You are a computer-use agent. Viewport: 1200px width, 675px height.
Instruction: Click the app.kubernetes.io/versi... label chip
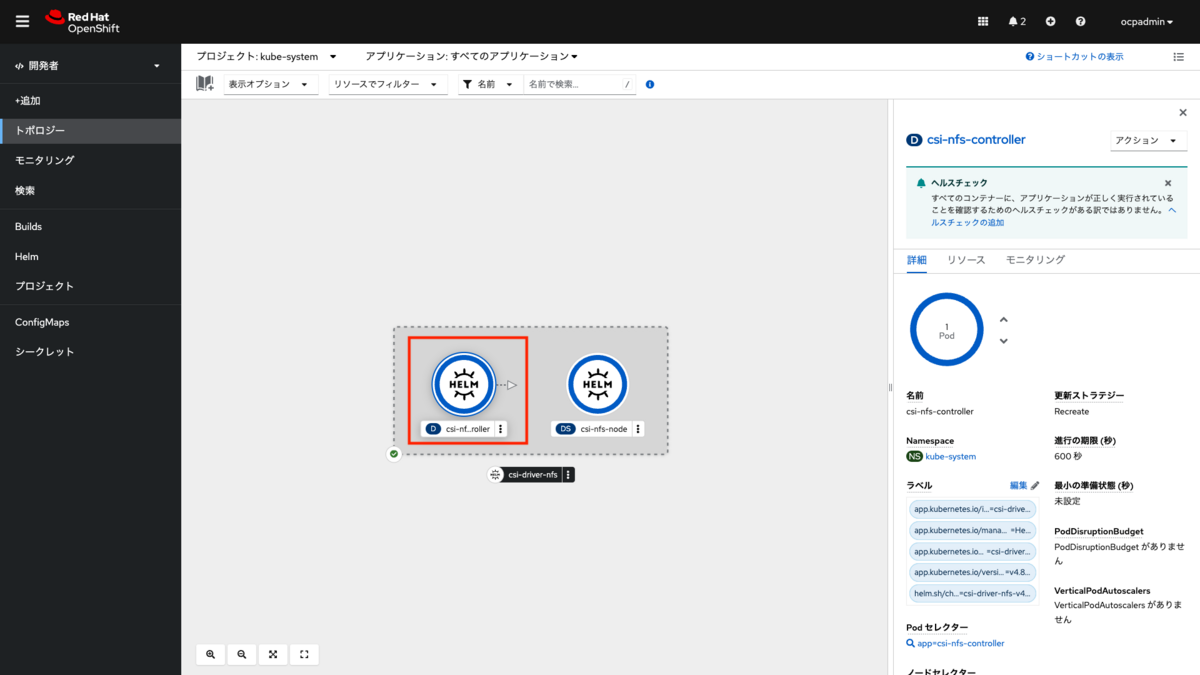[x=973, y=572]
